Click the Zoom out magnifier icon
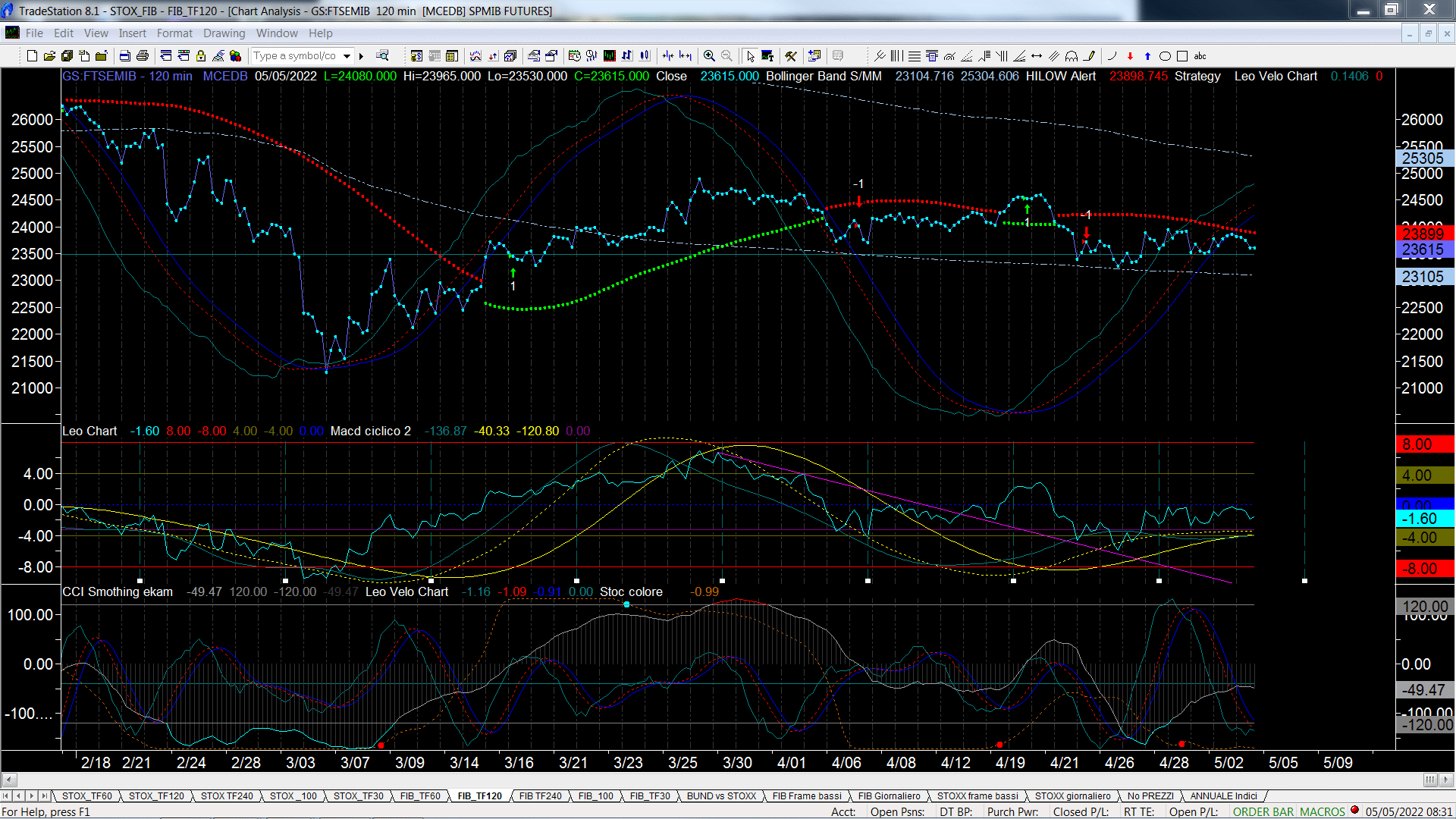Viewport: 1456px width, 819px height. 726,56
